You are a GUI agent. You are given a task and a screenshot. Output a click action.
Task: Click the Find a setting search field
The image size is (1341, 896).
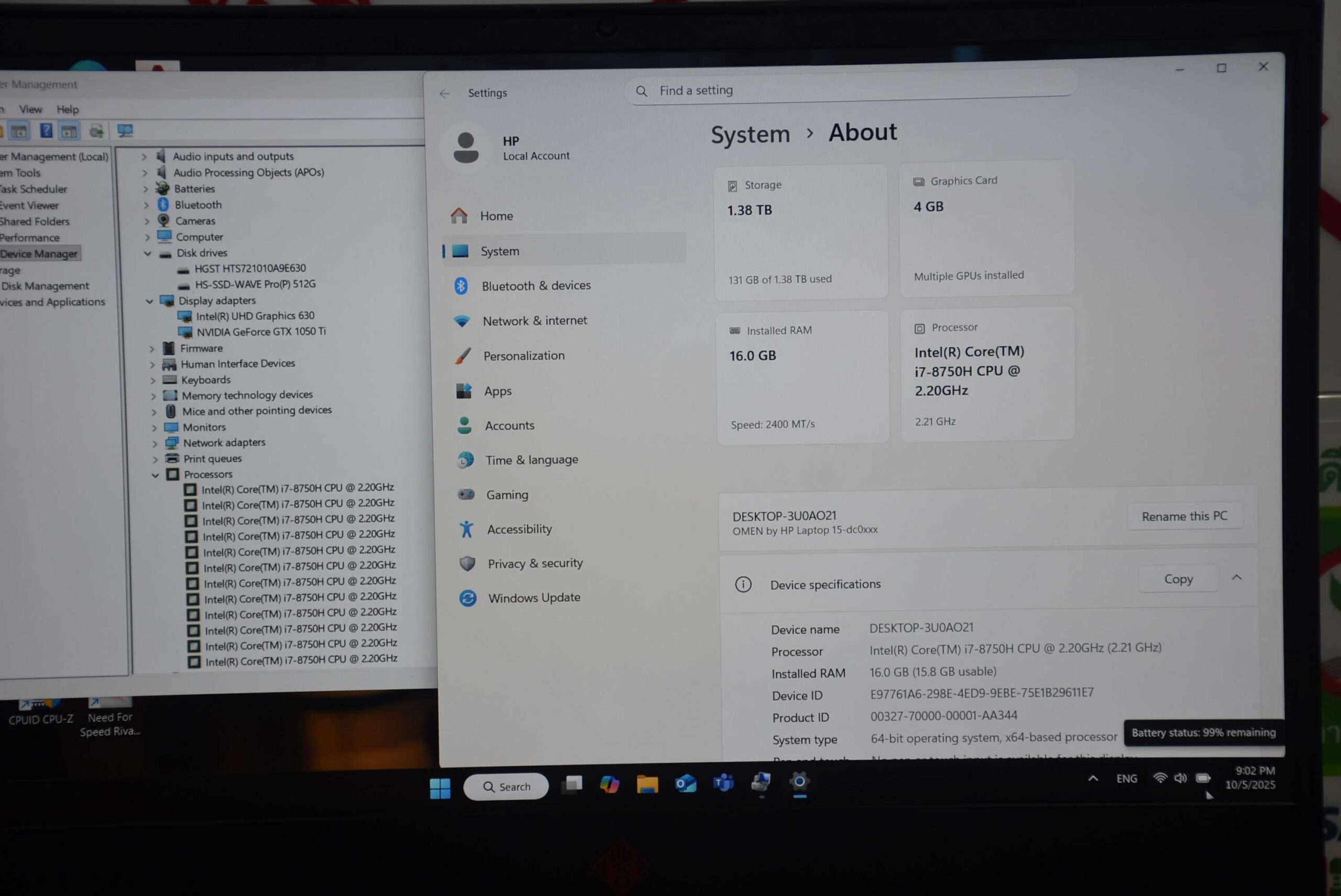click(852, 90)
